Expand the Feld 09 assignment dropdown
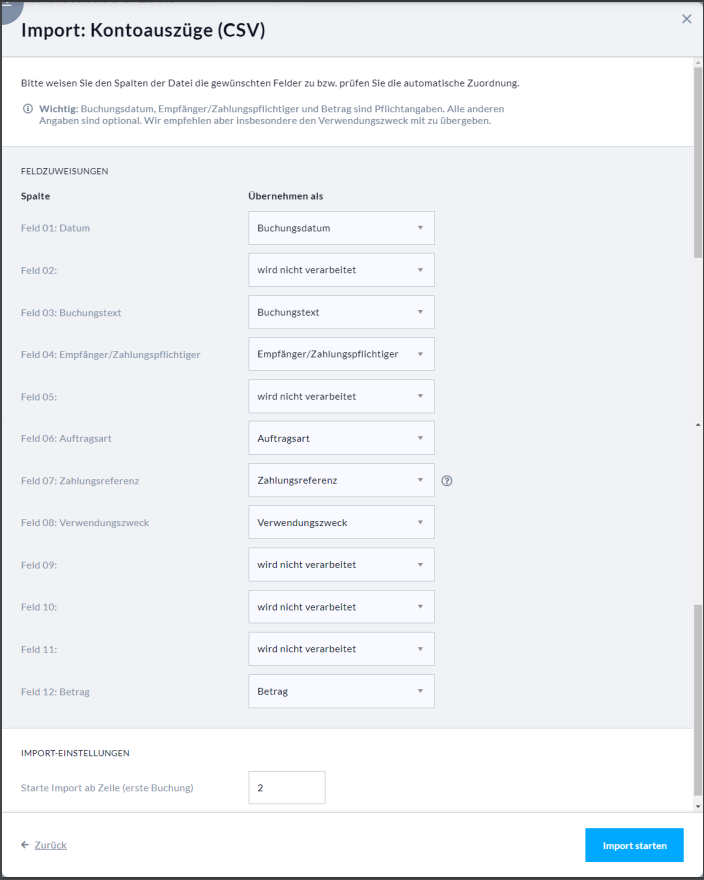 (341, 565)
